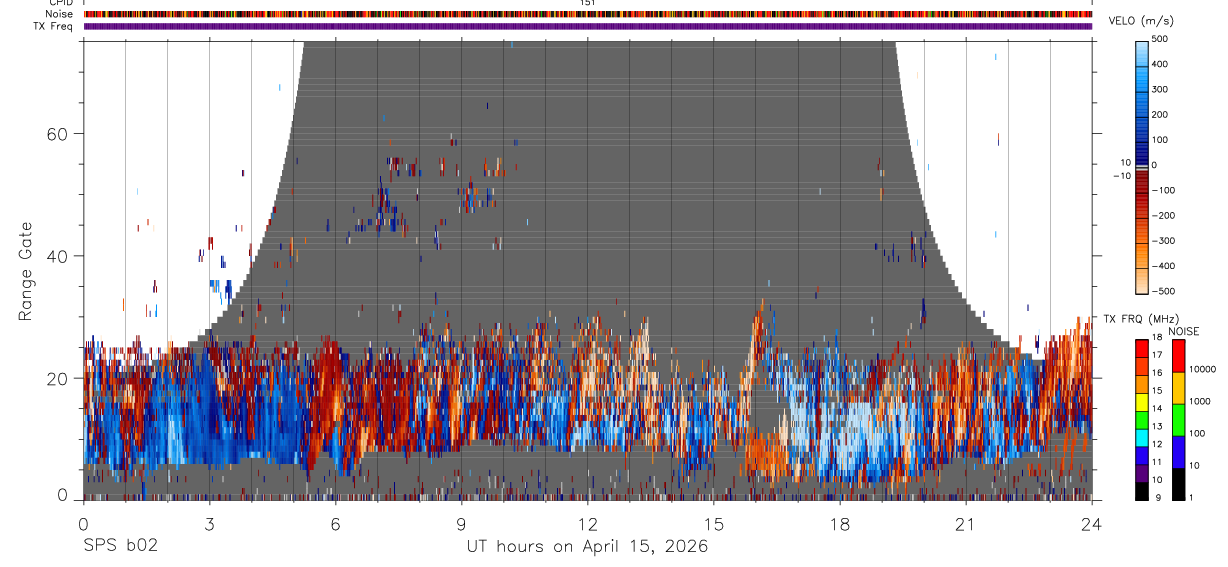Click the −10 marker left of velocity scale

pyautogui.click(x=1121, y=176)
